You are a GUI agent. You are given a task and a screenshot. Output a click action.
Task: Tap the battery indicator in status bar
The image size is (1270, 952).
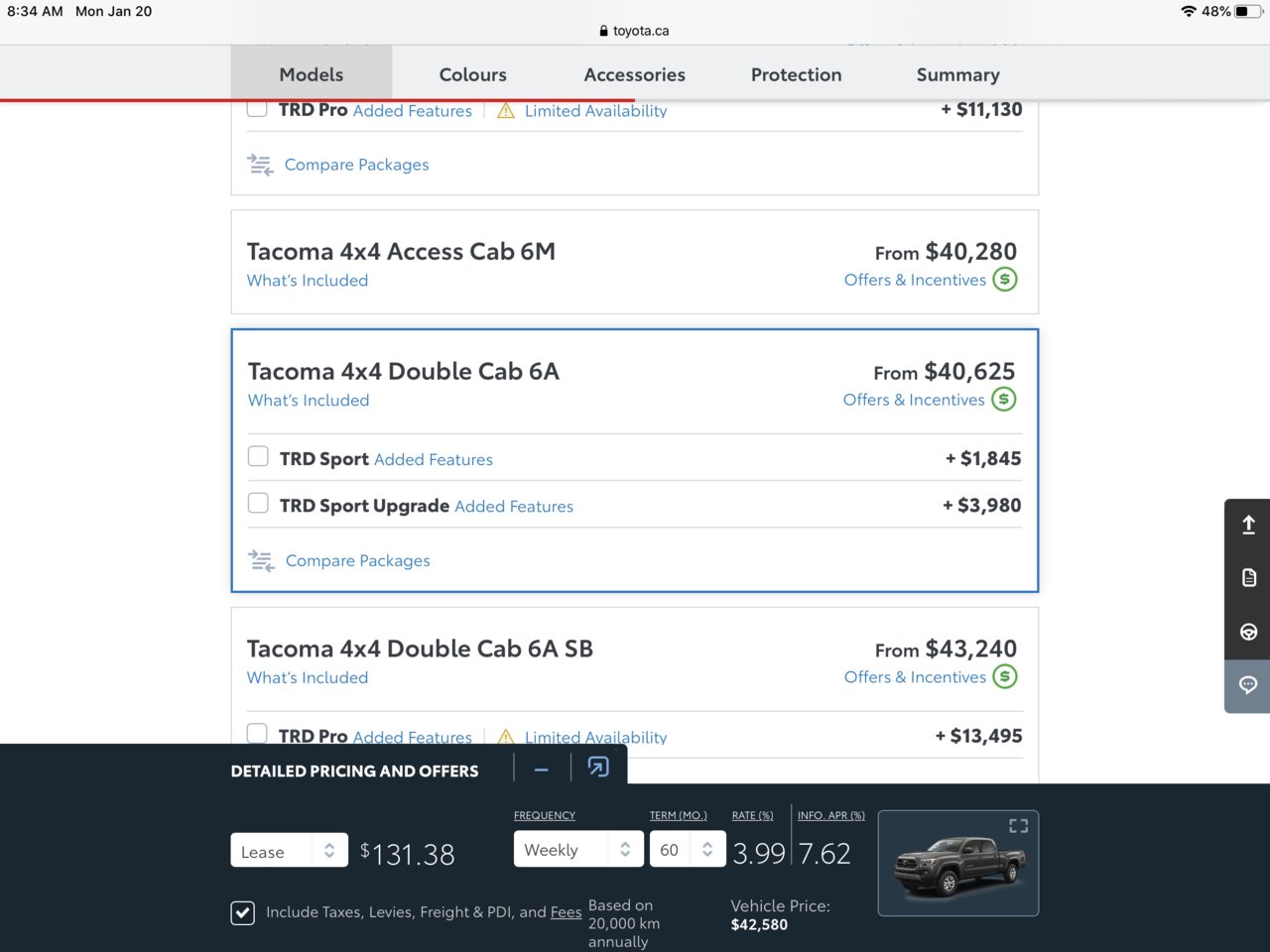1247,11
